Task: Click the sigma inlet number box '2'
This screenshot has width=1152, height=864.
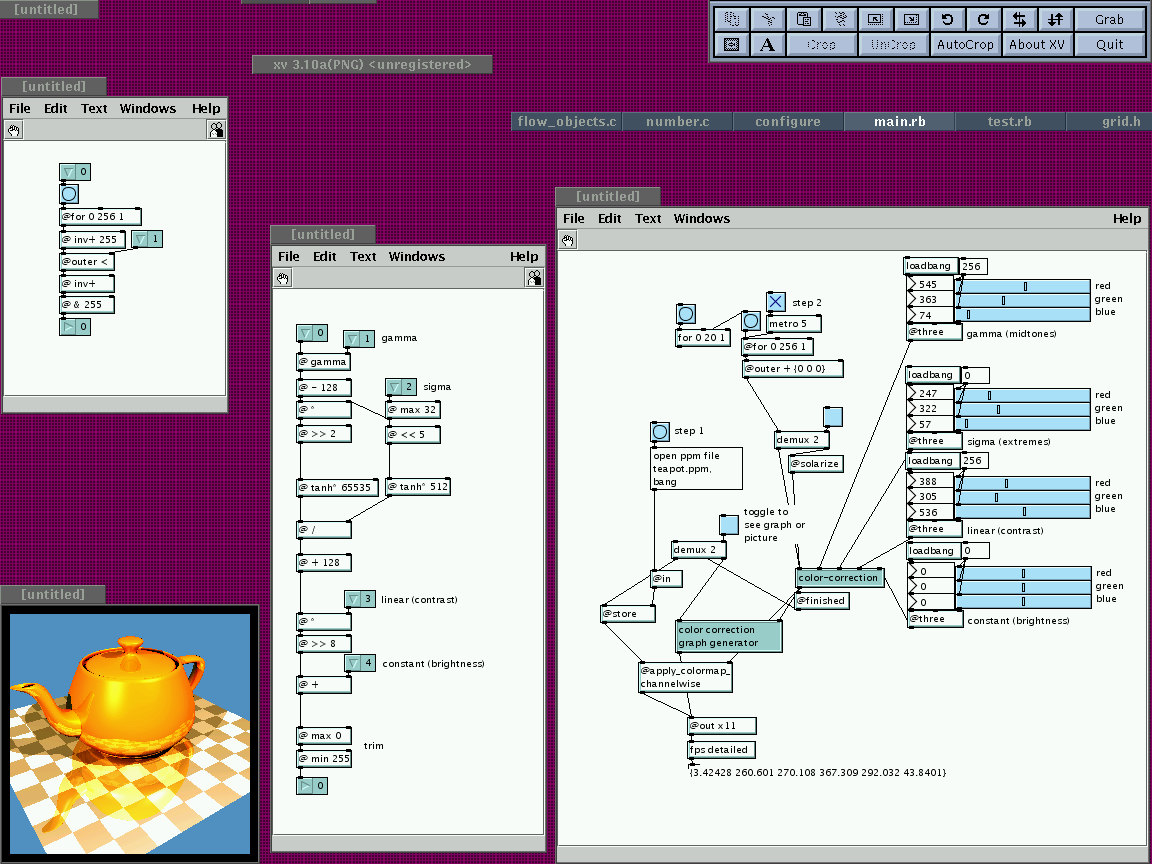Action: pos(401,386)
